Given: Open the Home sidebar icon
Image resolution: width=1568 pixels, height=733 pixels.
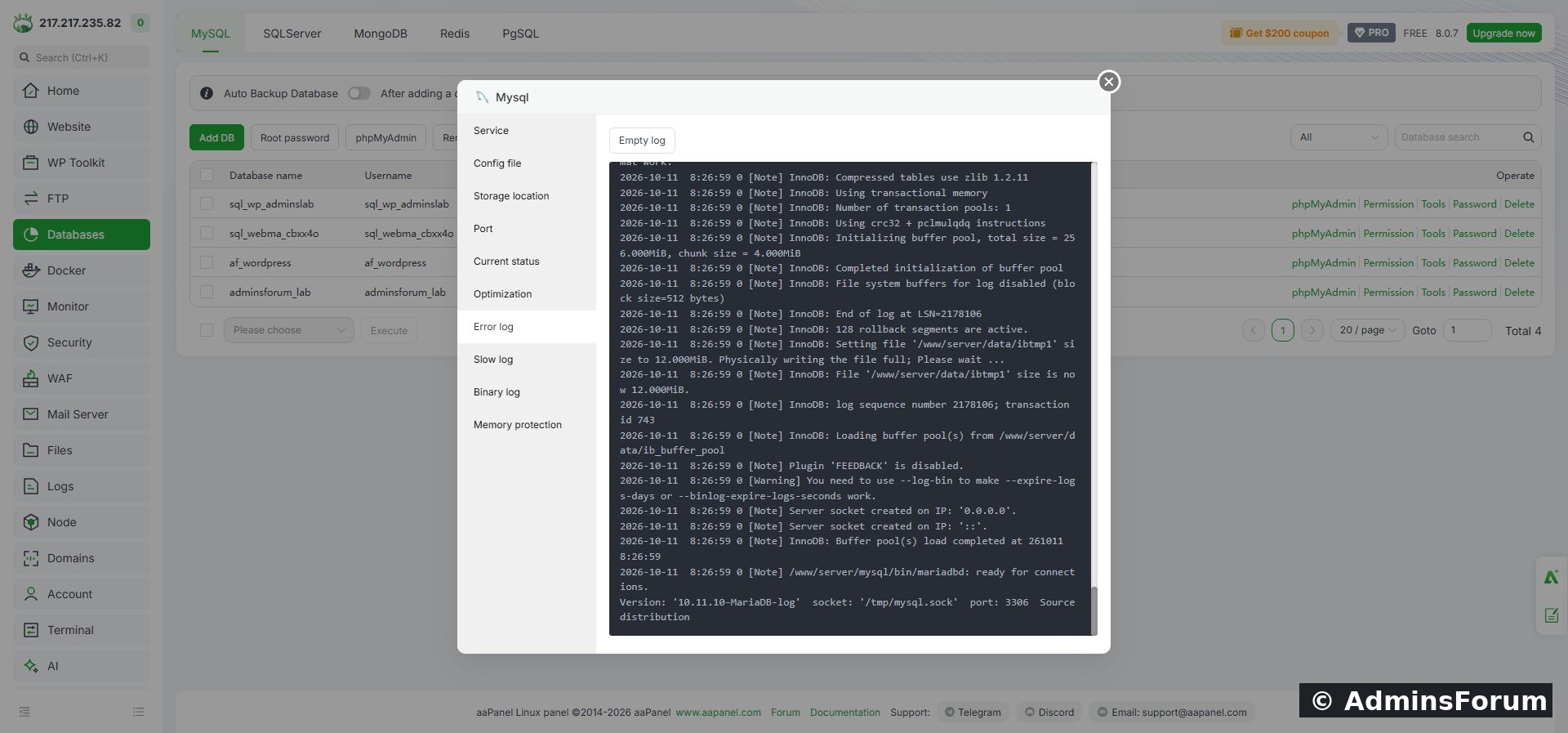Looking at the screenshot, I should pyautogui.click(x=31, y=91).
